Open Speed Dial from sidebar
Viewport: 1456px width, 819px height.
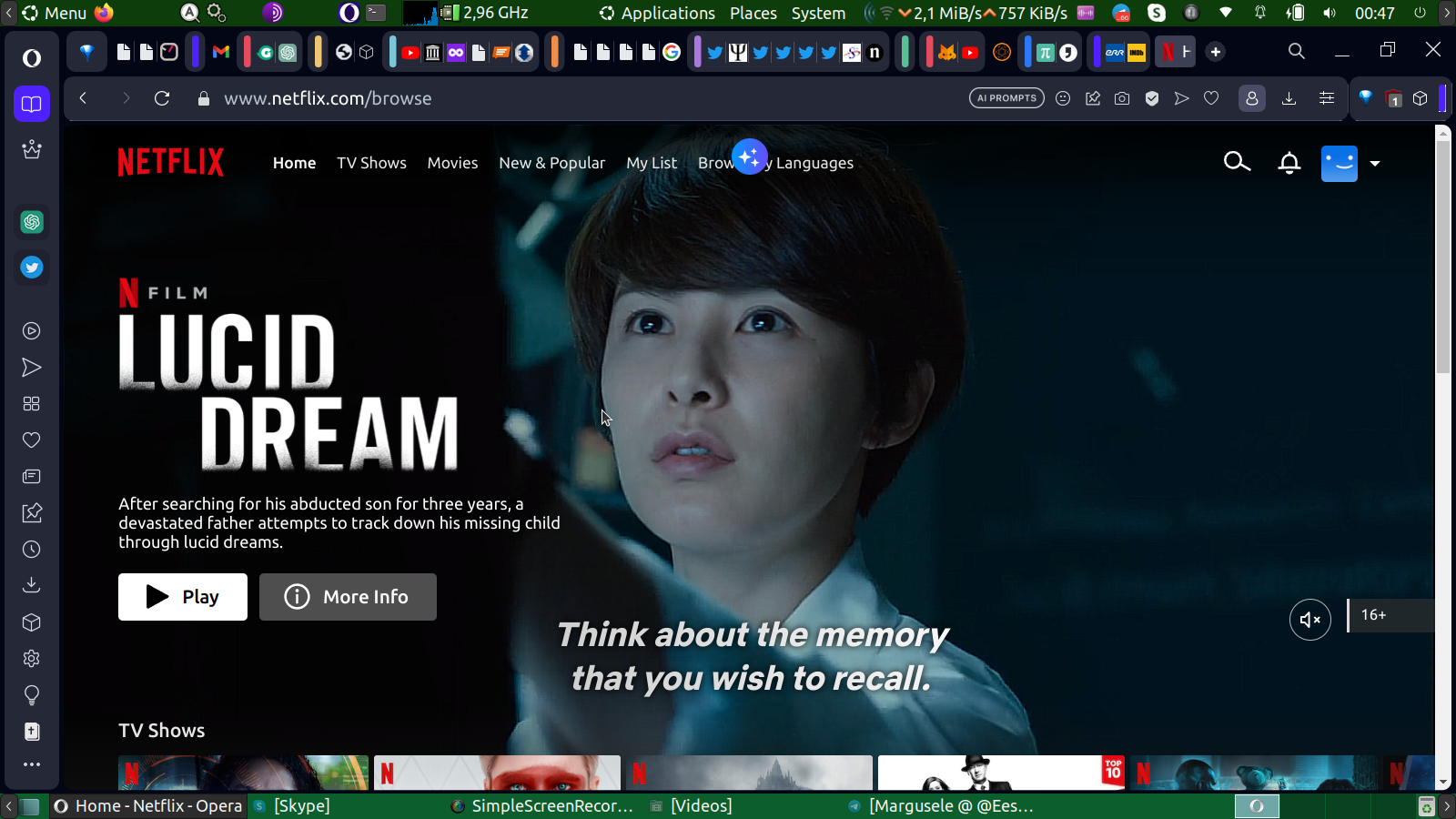(x=32, y=404)
